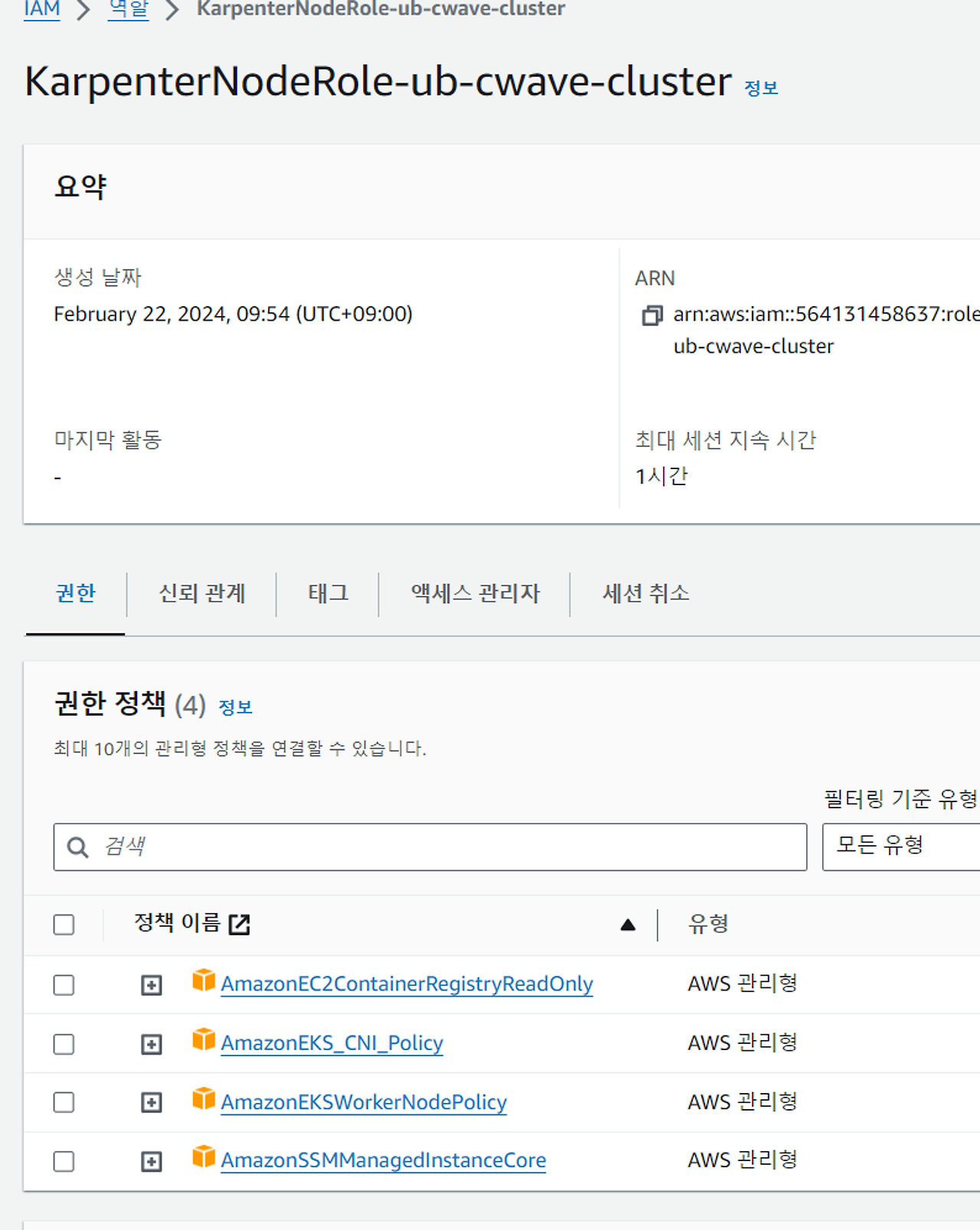Click the 유형 column header

708,924
